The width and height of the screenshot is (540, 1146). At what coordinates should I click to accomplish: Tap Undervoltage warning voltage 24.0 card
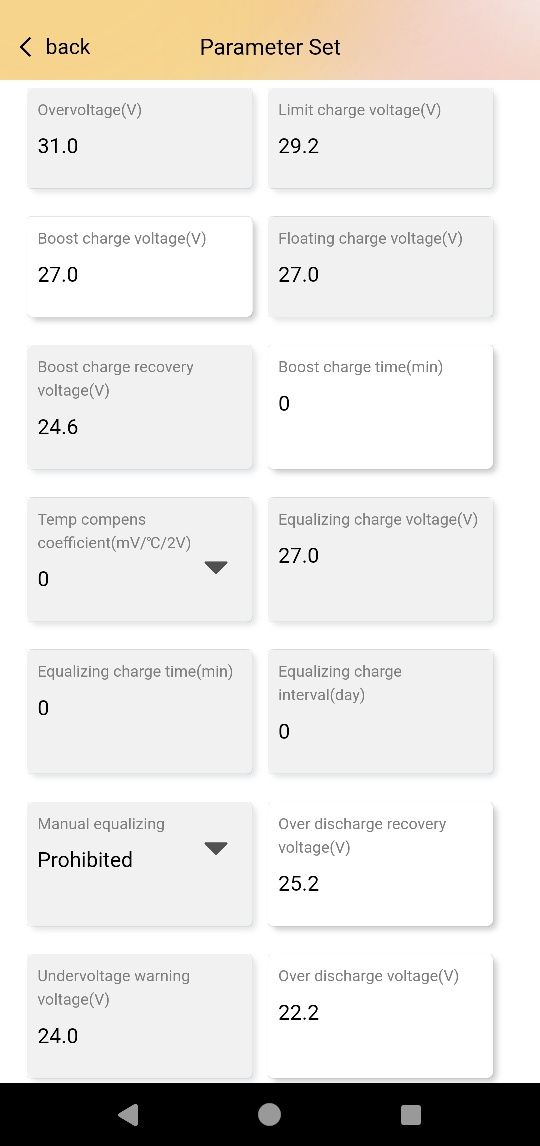click(140, 1016)
